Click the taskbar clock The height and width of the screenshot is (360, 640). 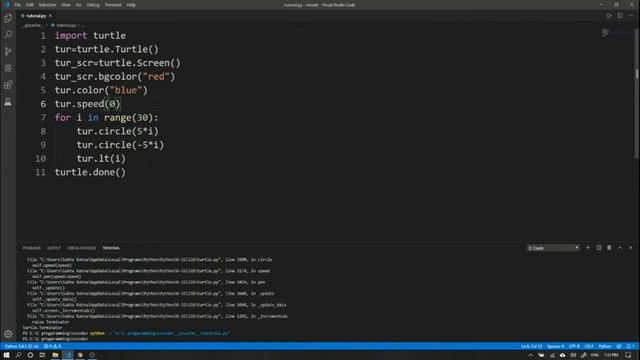[x=611, y=355]
